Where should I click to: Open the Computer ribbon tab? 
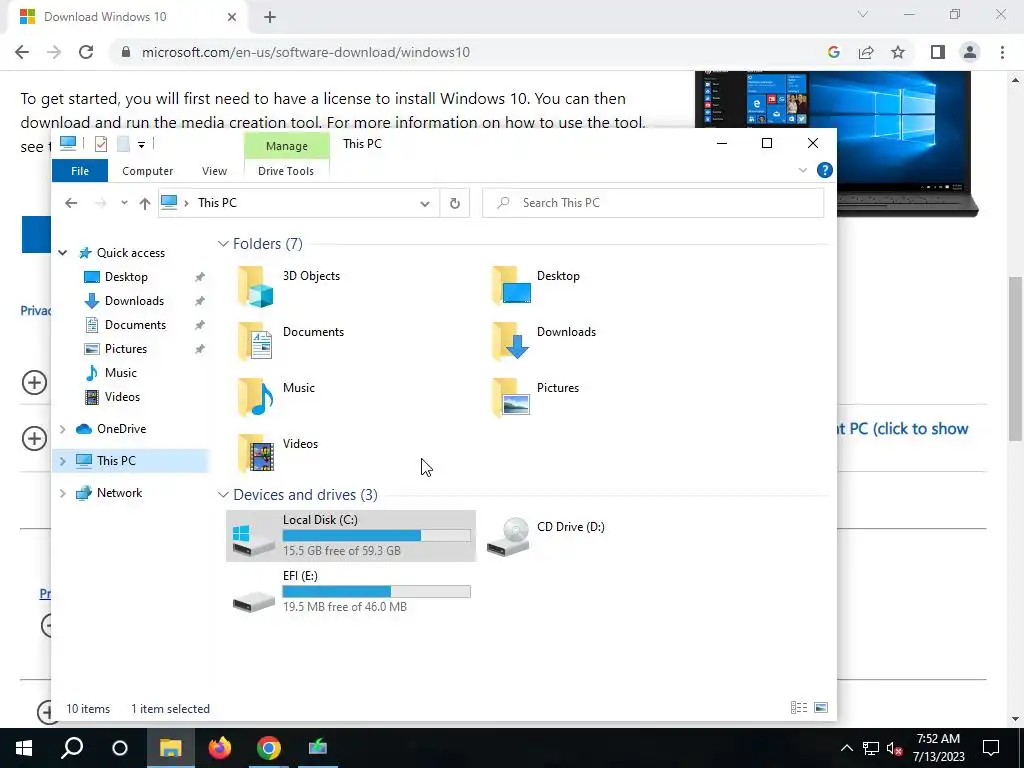click(x=148, y=171)
